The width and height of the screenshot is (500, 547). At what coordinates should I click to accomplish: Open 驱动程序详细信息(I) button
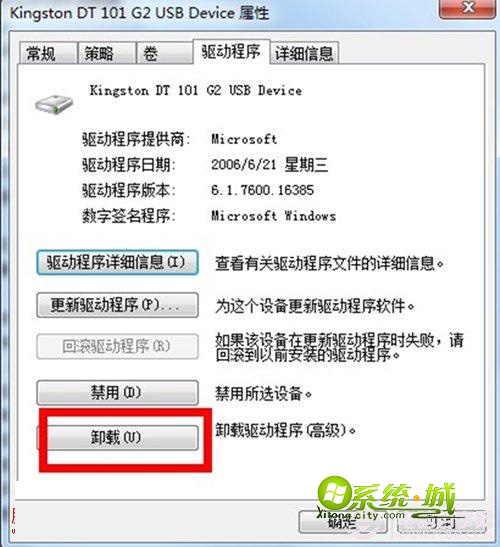point(117,262)
